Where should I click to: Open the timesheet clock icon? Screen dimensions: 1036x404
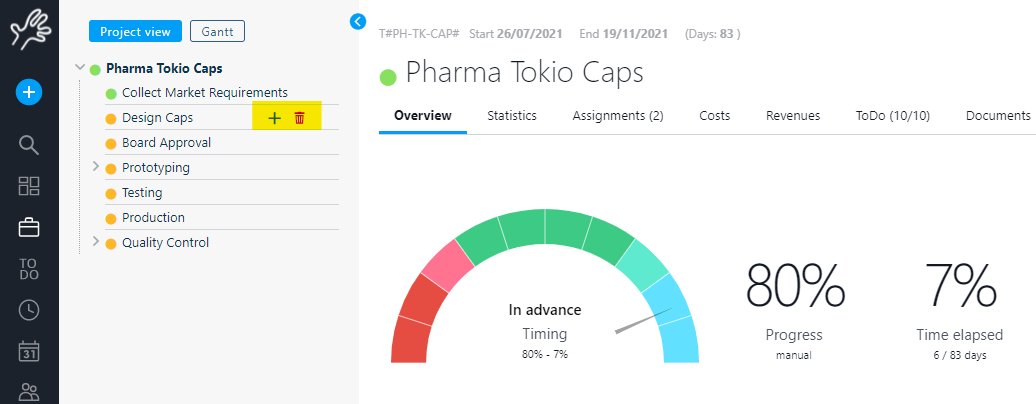coord(29,310)
